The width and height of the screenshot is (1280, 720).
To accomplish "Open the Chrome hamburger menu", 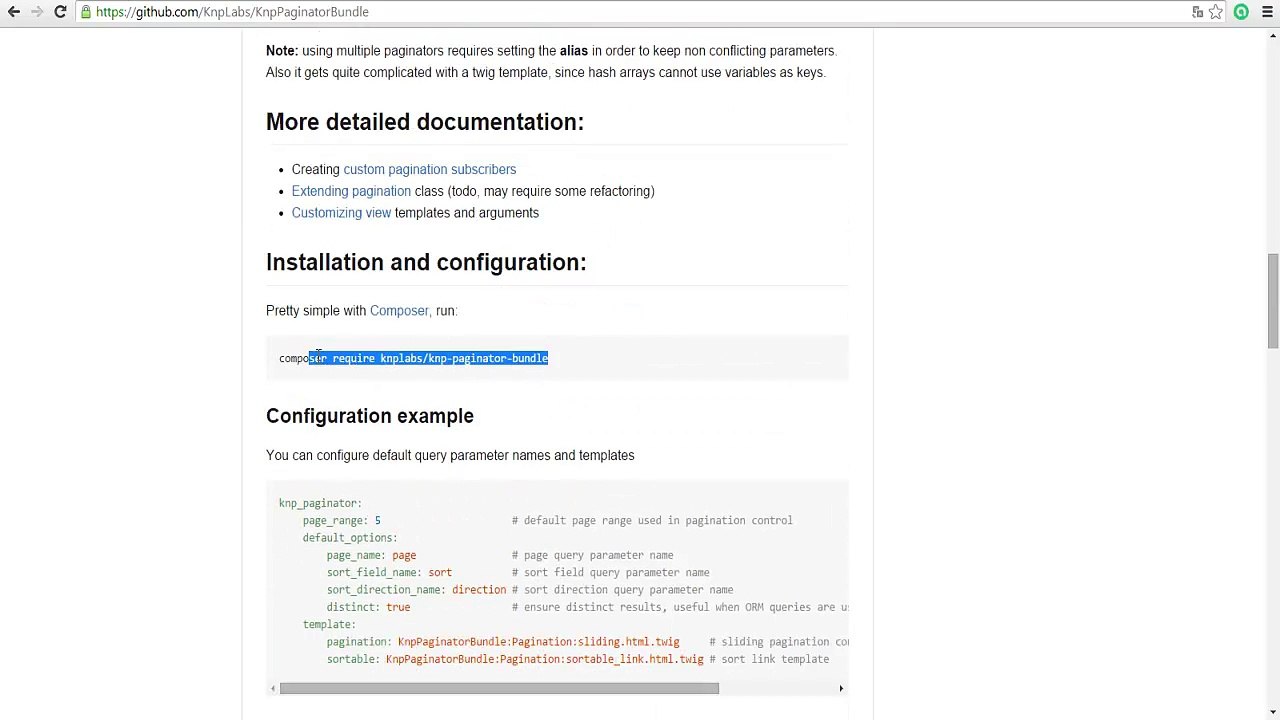I will tap(1267, 12).
